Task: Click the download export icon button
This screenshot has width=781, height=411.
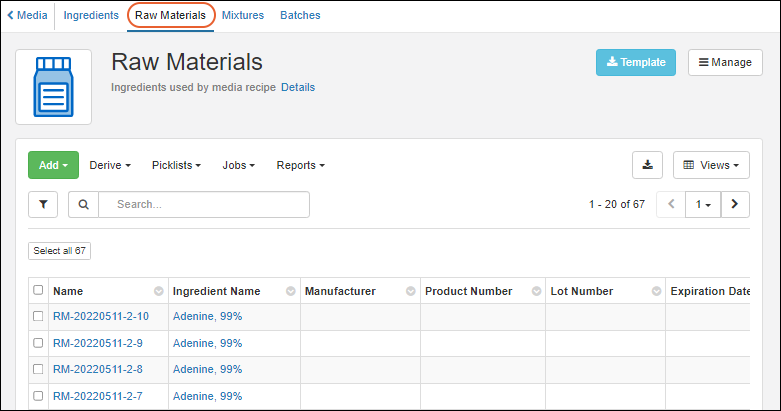Action: (647, 165)
